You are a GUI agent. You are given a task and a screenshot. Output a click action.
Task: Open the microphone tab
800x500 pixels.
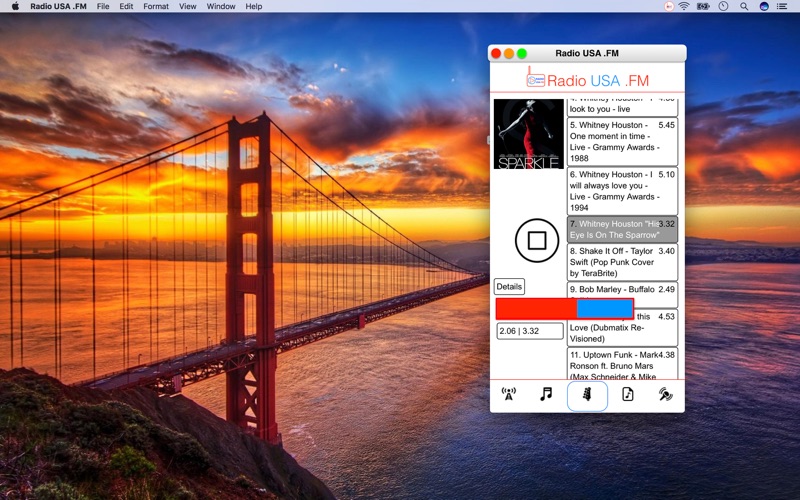[665, 394]
